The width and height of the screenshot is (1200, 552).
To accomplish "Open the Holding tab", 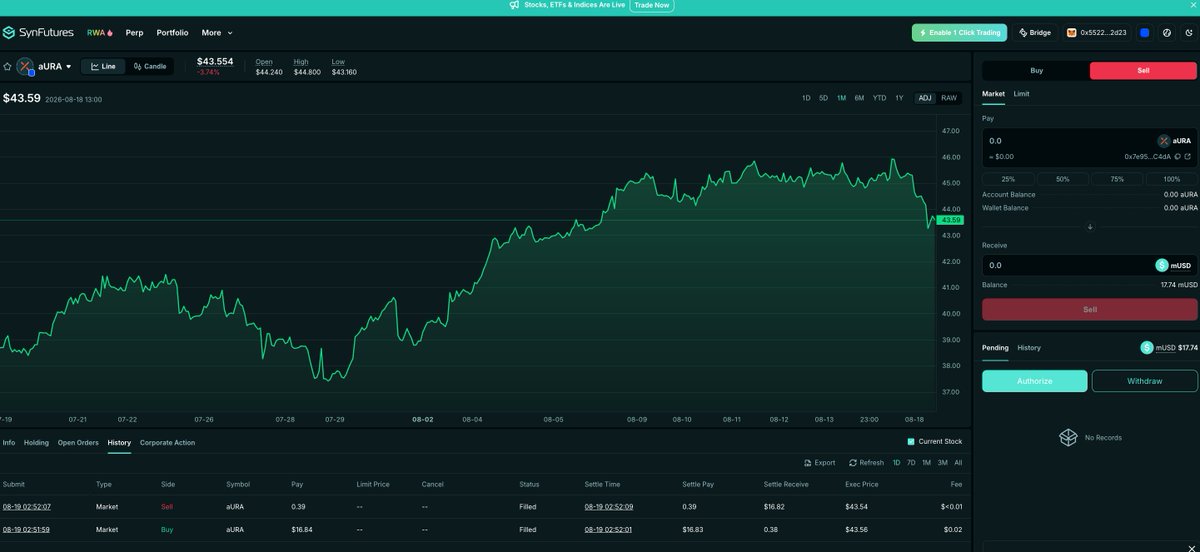I will (x=36, y=442).
